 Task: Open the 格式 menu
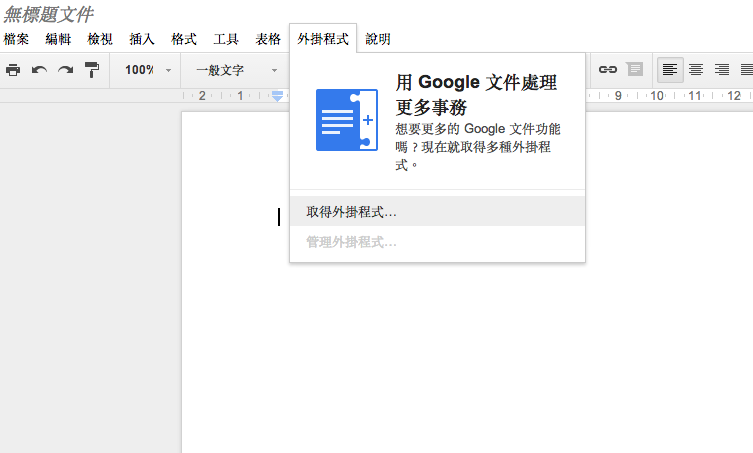184,39
